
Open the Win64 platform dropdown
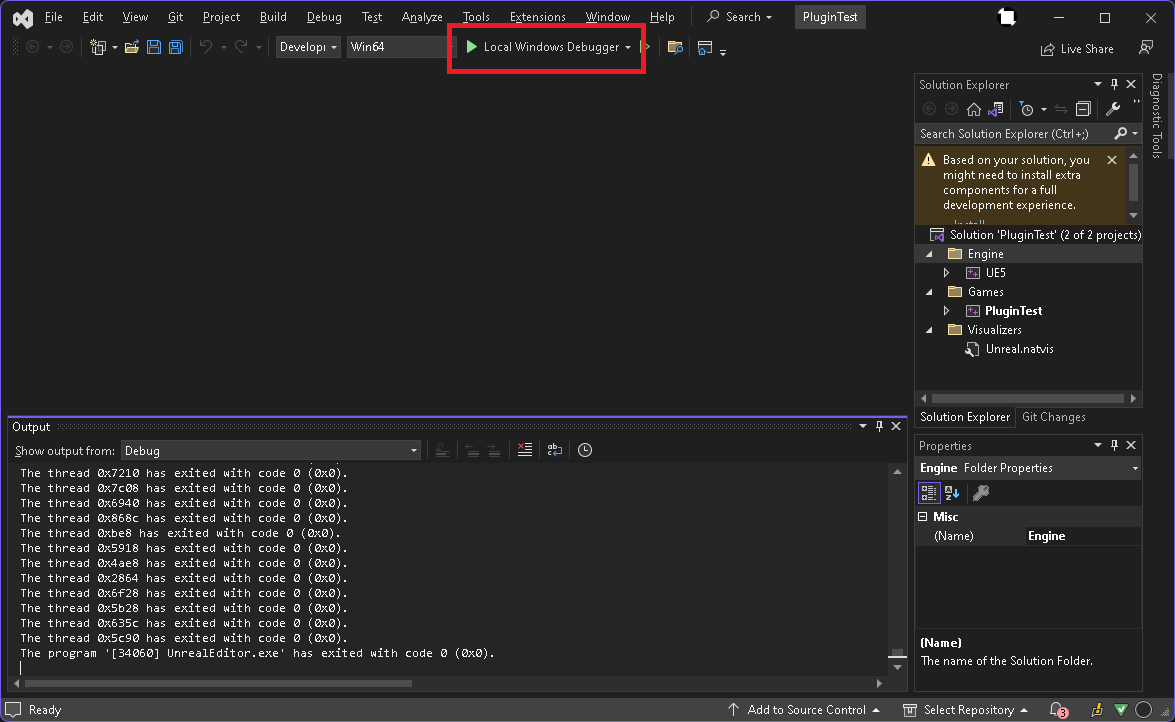point(399,46)
